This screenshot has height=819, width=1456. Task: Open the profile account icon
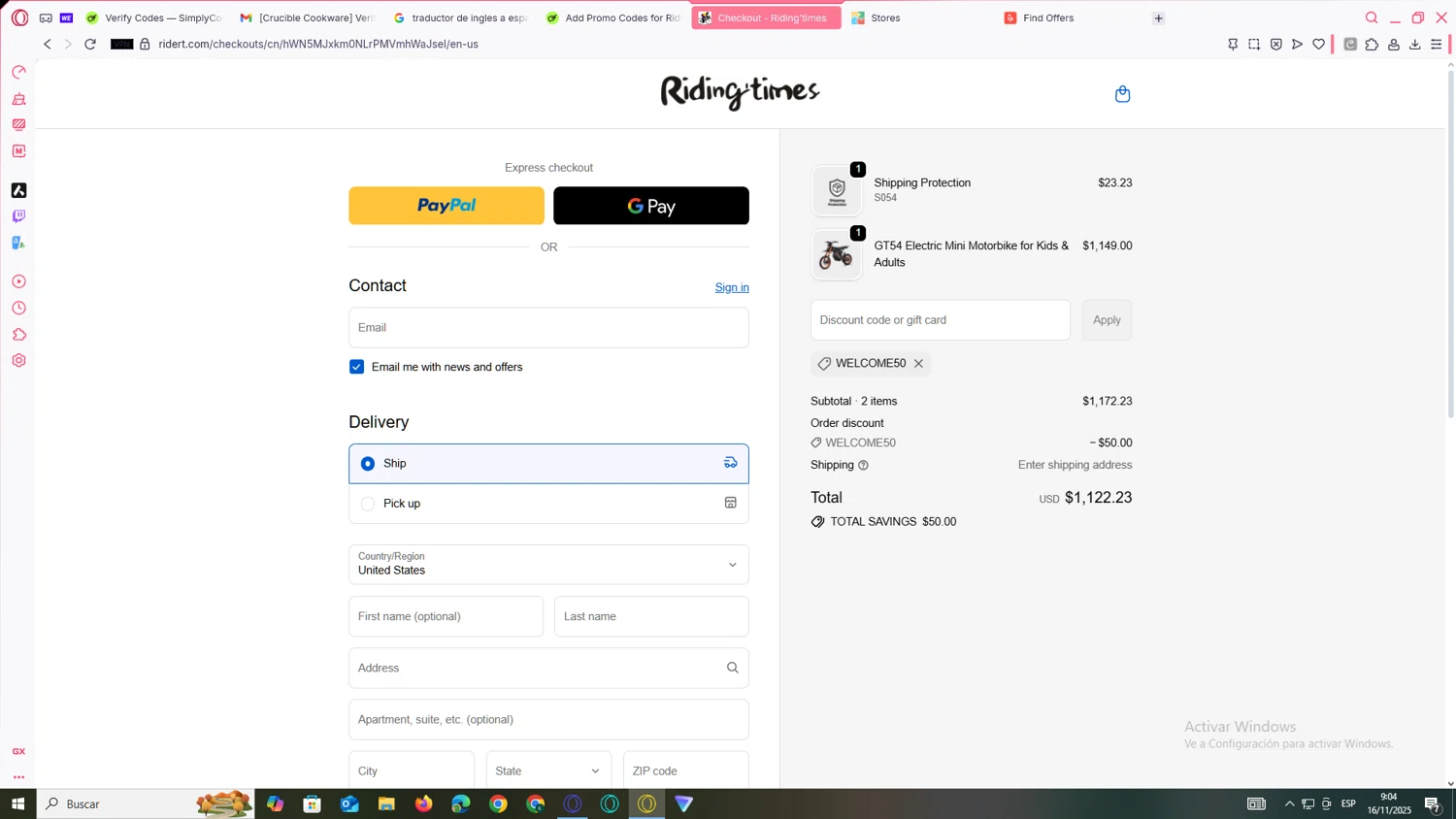(1393, 45)
